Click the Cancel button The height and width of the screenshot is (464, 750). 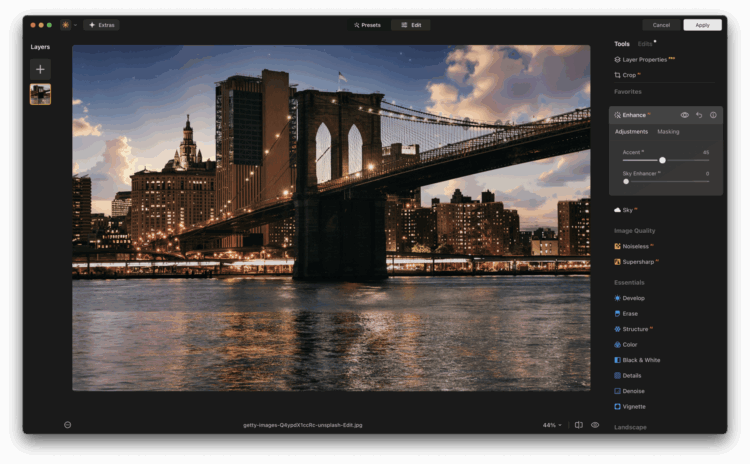[x=661, y=24]
